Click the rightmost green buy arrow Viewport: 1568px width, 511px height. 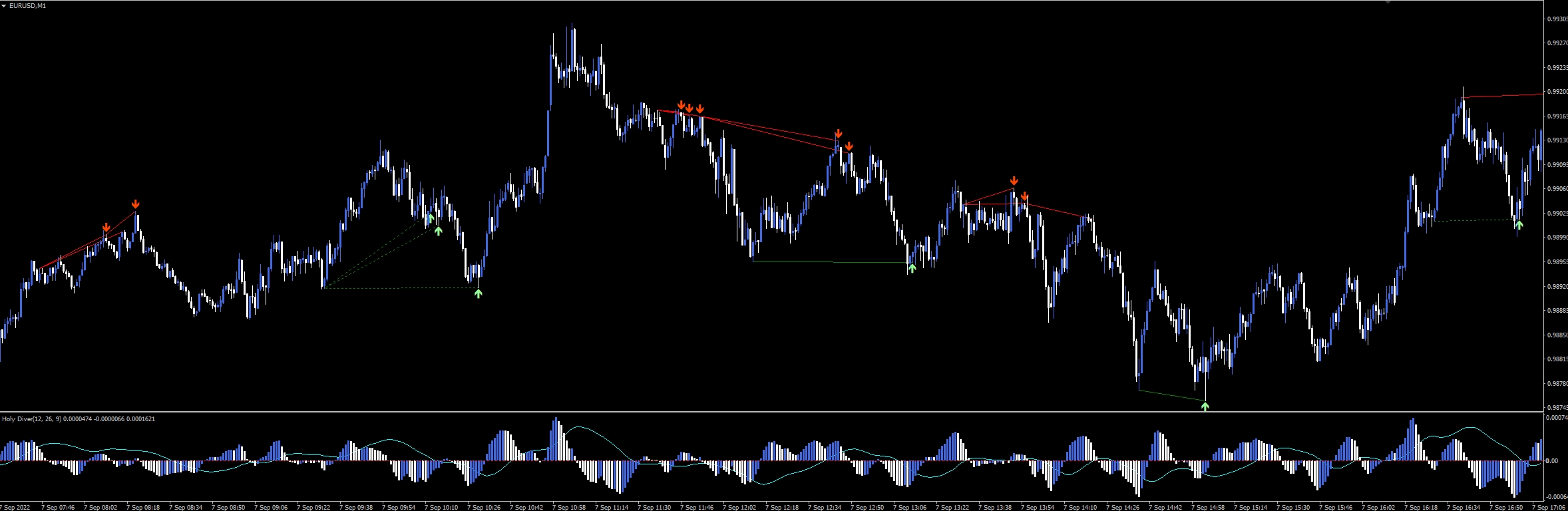pyautogui.click(x=1519, y=225)
